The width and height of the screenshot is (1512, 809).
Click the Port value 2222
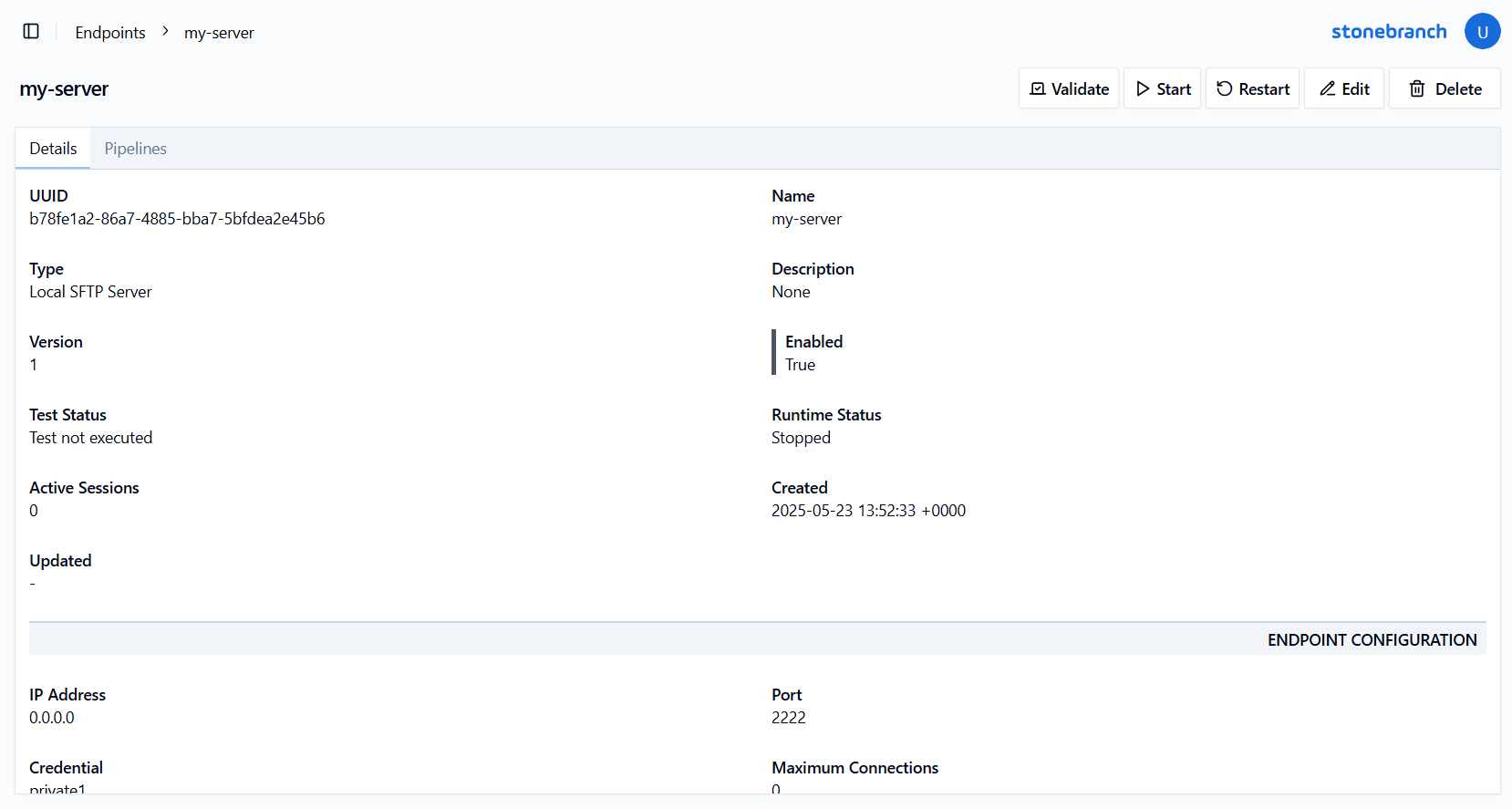(x=788, y=718)
